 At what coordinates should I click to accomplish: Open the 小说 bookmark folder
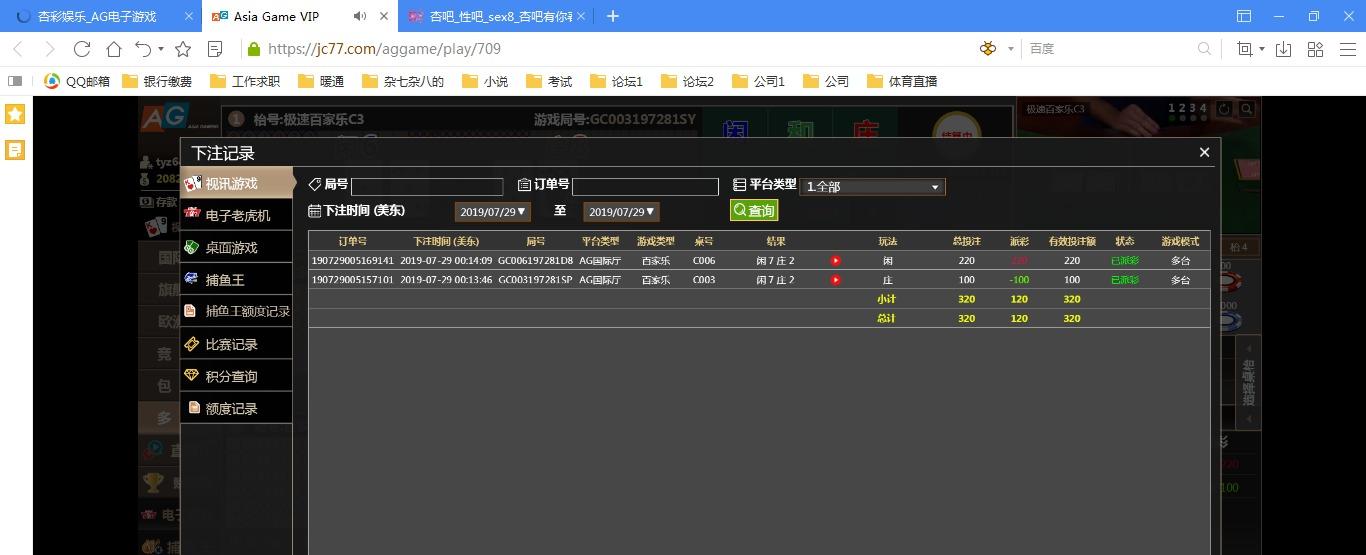coord(485,81)
